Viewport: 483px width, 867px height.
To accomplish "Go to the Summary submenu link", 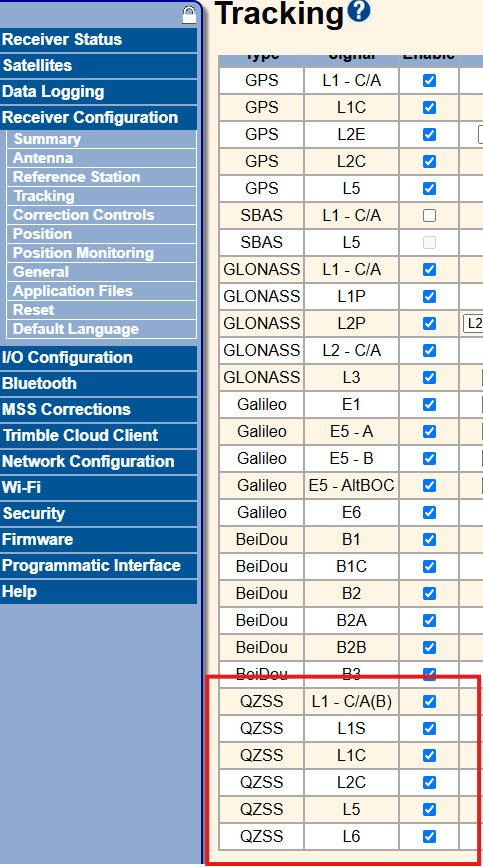I will 102,139.
